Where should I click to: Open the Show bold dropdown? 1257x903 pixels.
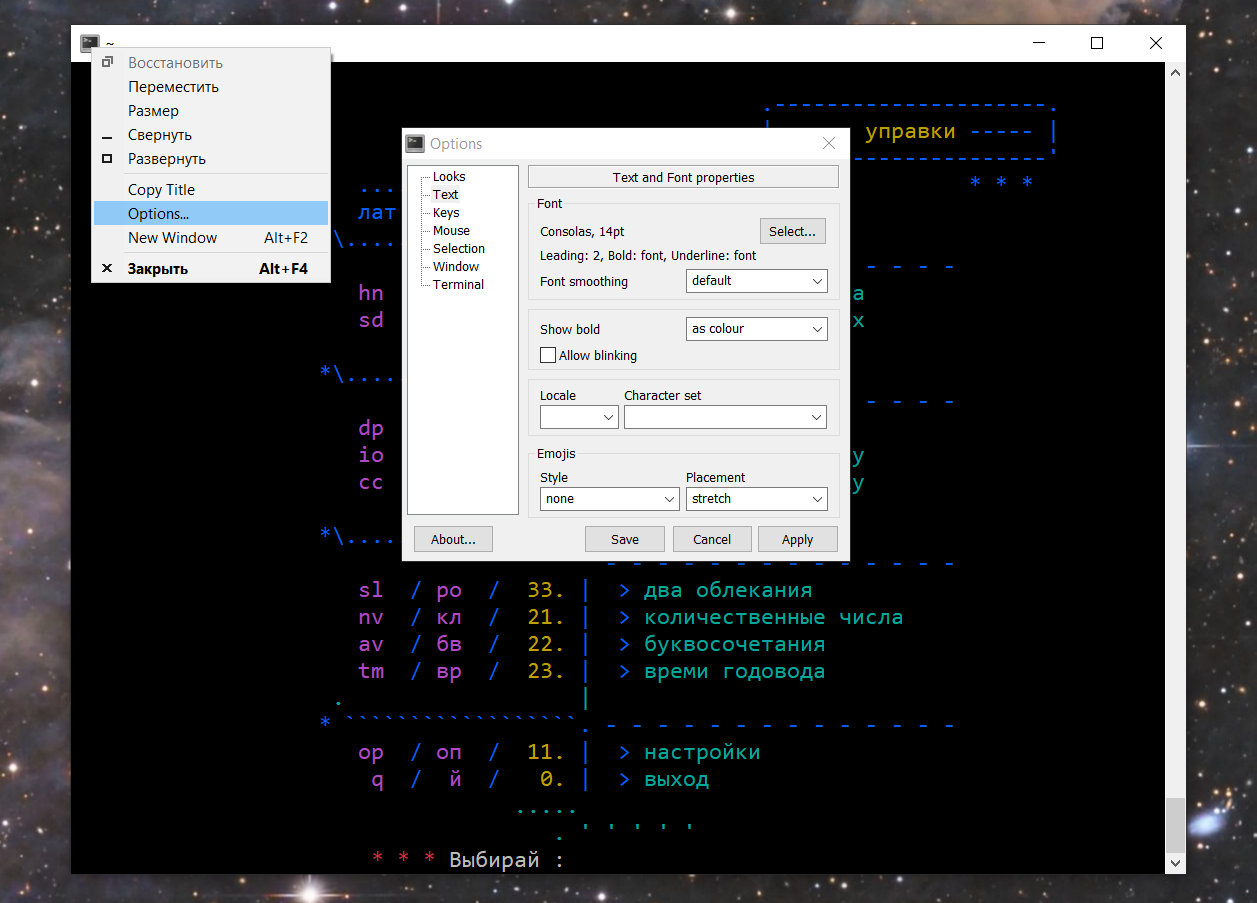click(x=756, y=328)
